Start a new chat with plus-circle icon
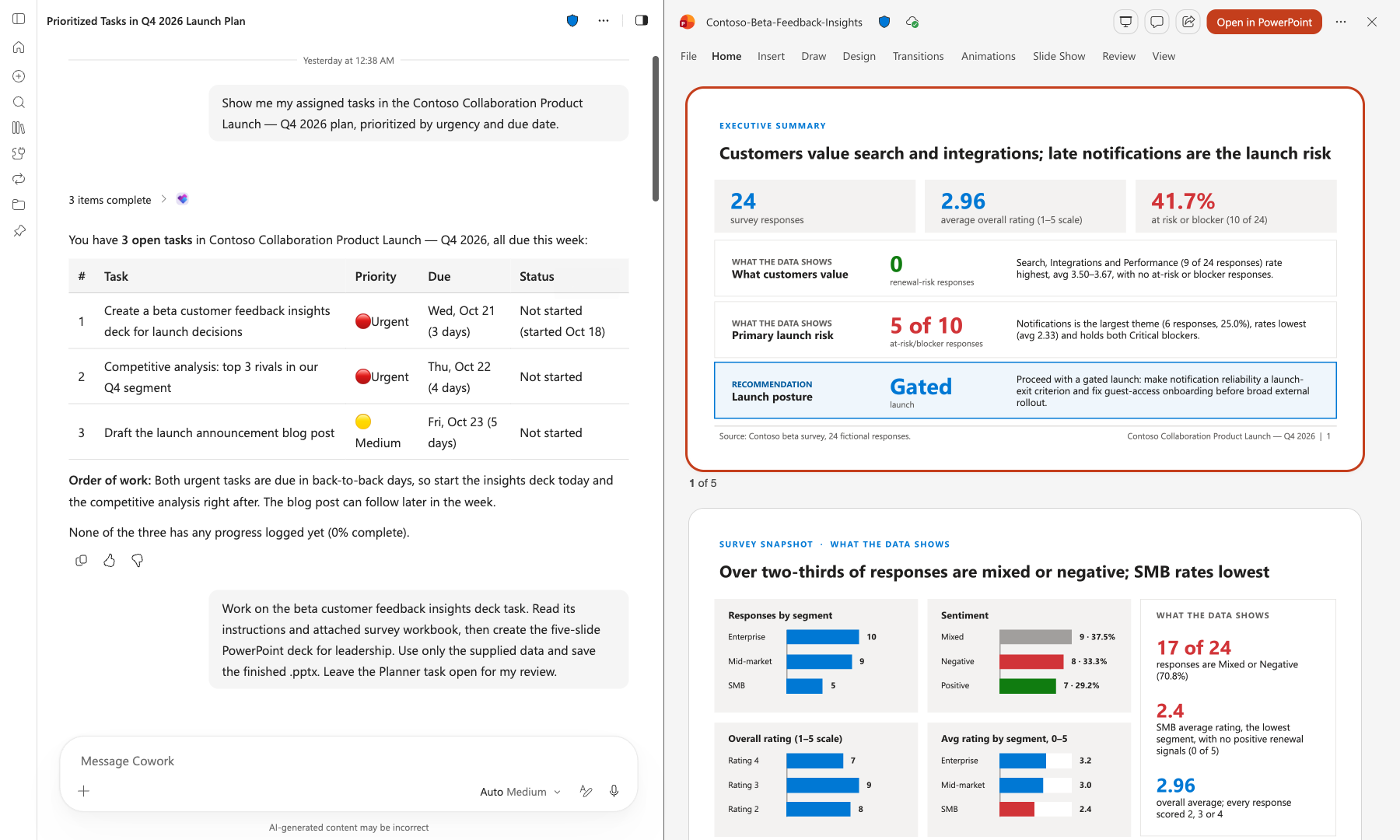This screenshot has width=1400, height=840. pos(19,76)
